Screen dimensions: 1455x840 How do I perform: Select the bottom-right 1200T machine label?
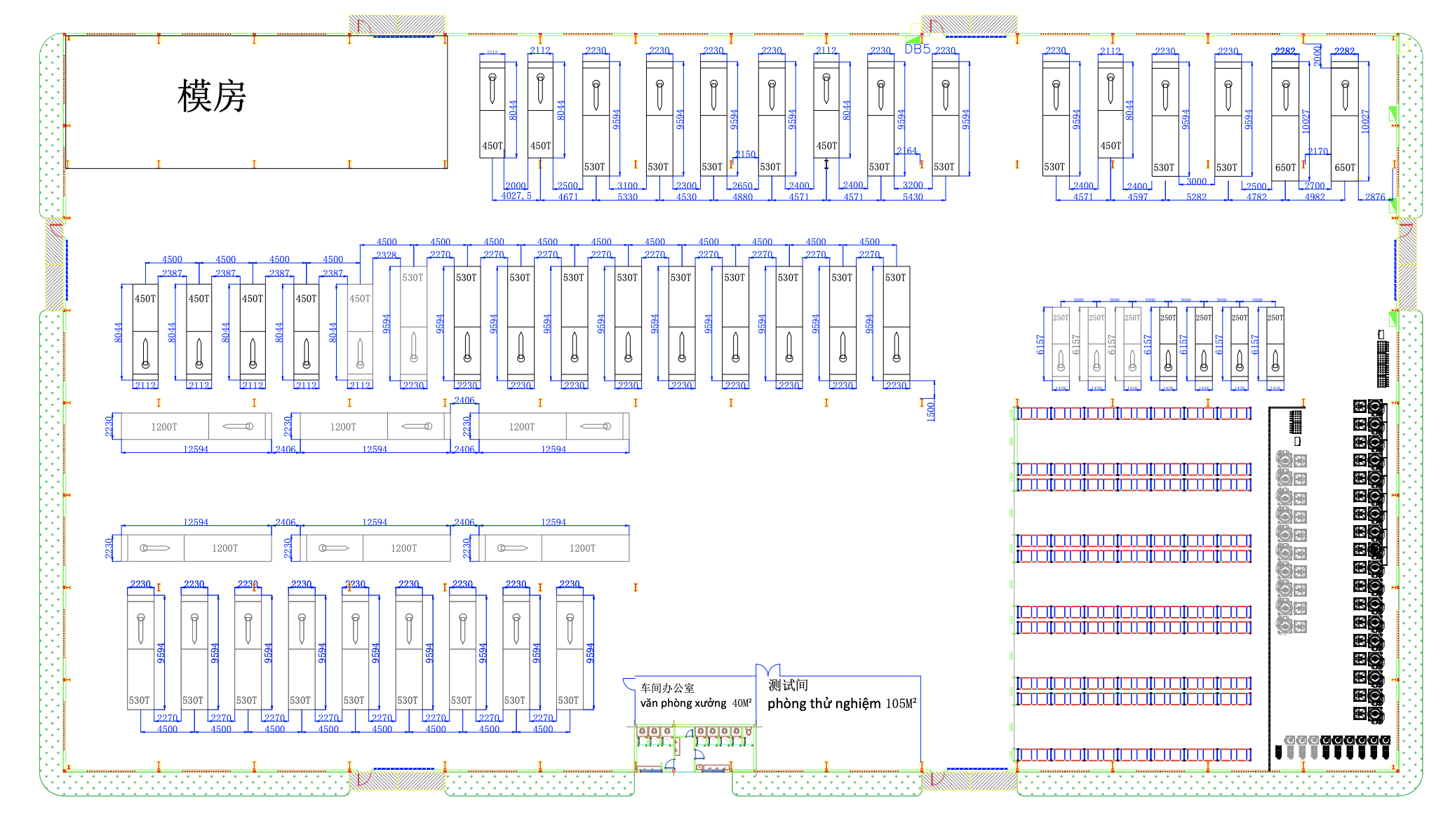pos(582,548)
